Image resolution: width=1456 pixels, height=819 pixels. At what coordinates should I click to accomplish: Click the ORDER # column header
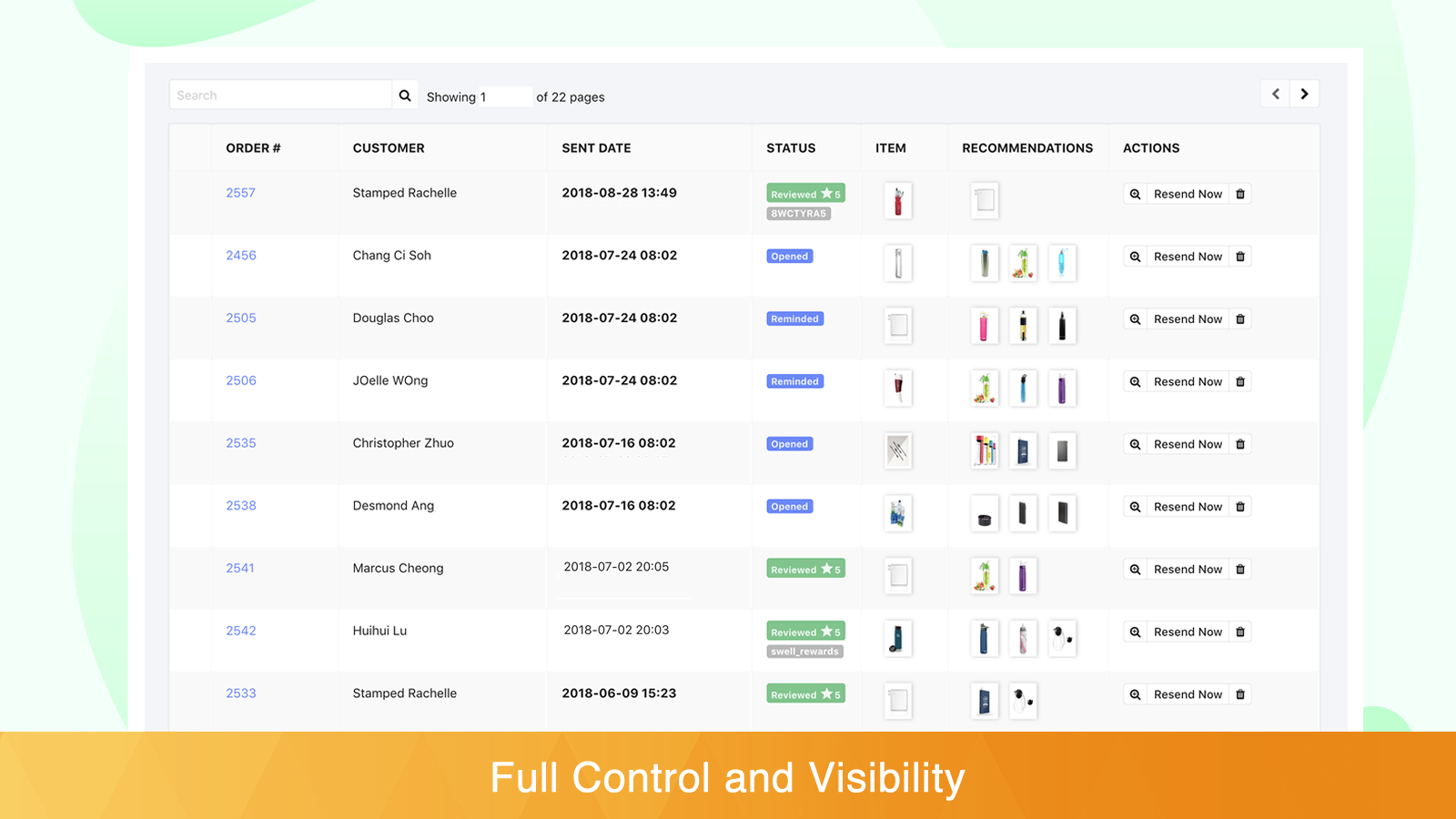pos(253,148)
